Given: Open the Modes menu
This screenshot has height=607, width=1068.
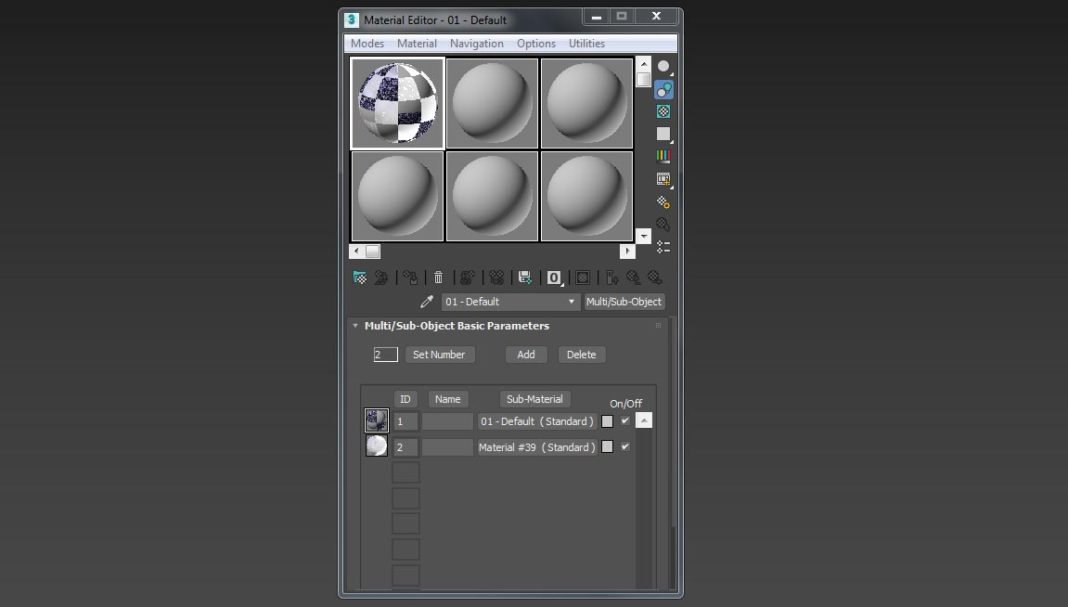Looking at the screenshot, I should pos(367,43).
